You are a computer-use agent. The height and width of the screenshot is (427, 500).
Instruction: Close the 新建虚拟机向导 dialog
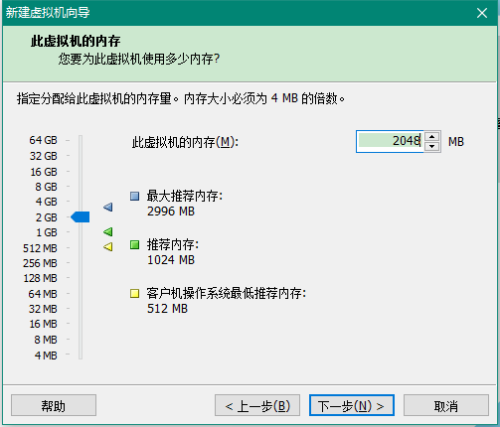click(x=482, y=13)
